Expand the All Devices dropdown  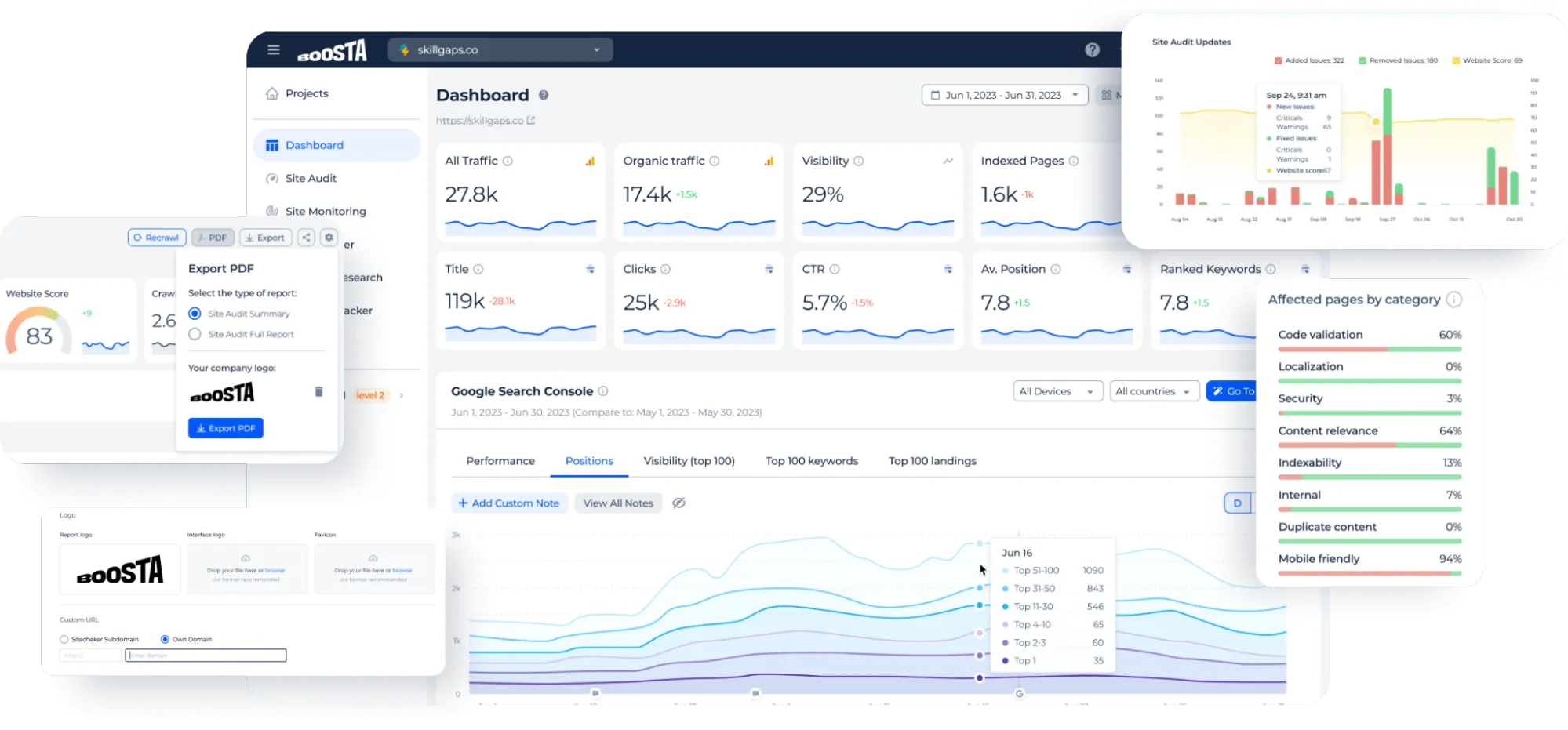pos(1057,390)
